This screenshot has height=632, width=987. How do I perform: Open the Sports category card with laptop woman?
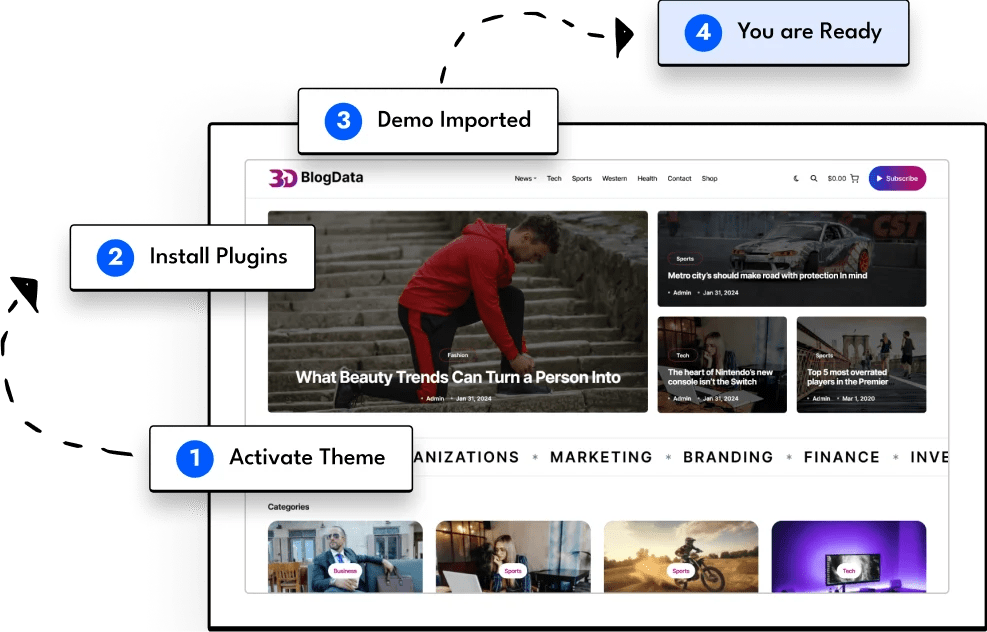point(513,556)
